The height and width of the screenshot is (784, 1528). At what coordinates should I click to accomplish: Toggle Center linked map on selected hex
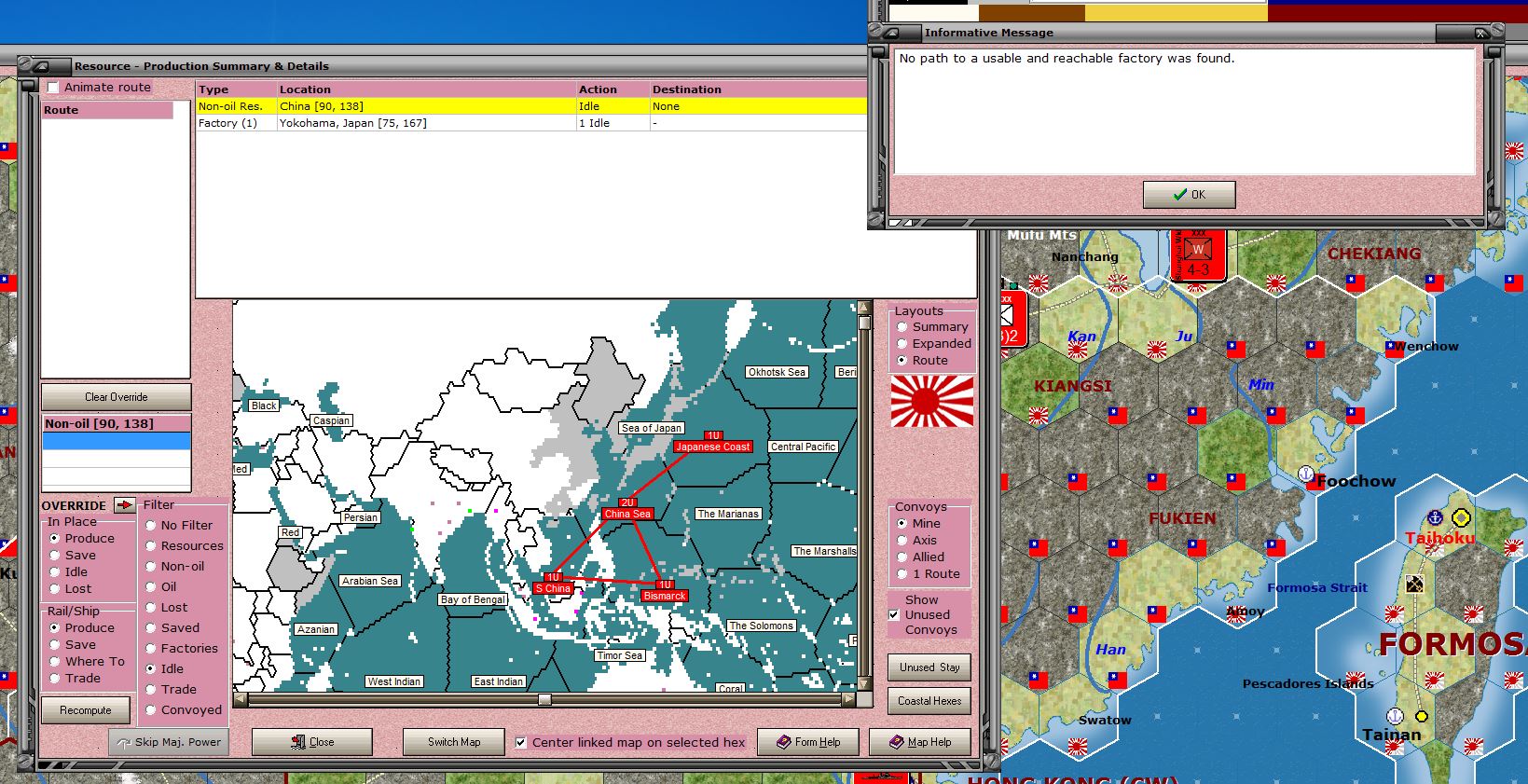pos(521,743)
